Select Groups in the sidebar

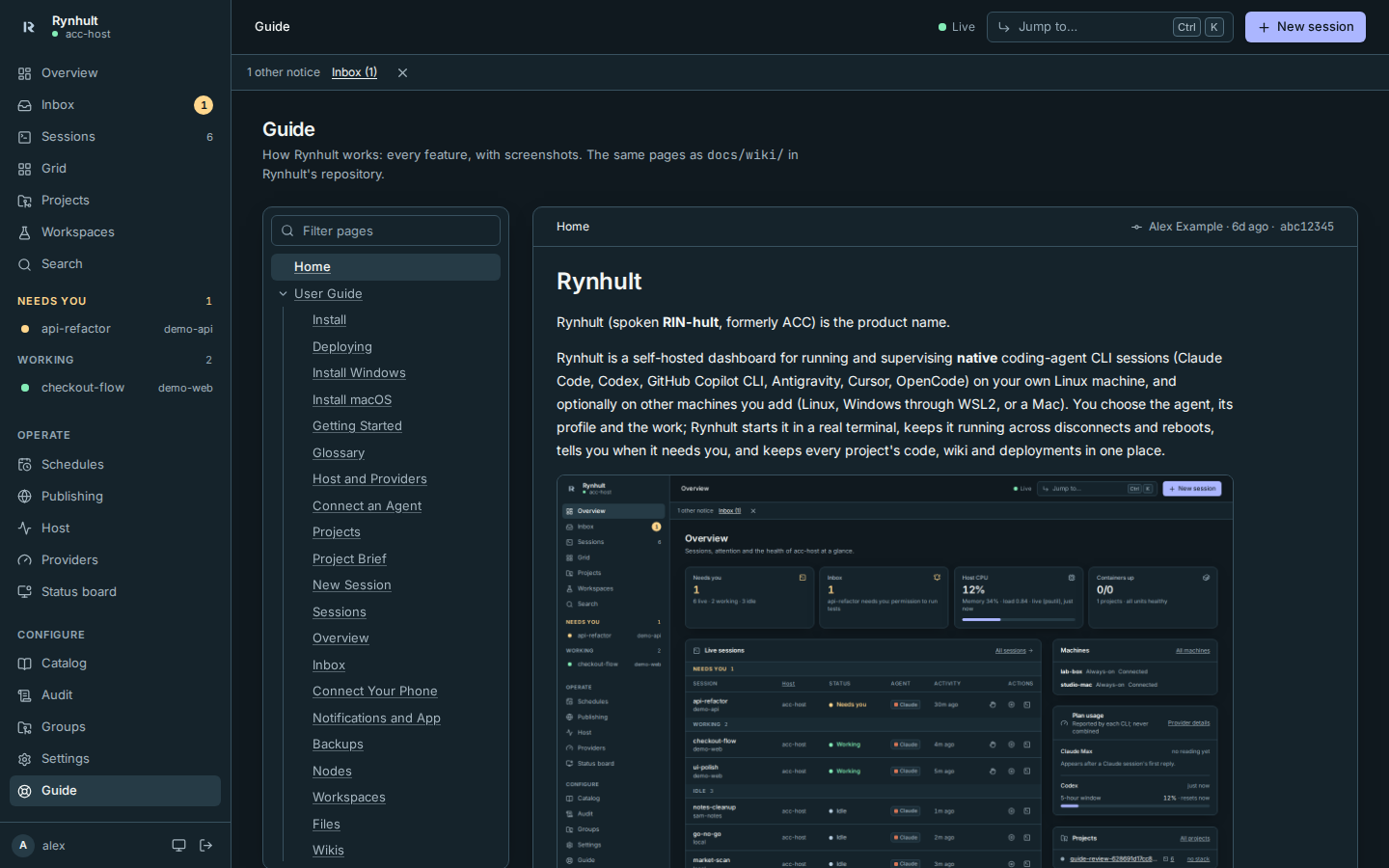tap(115, 727)
